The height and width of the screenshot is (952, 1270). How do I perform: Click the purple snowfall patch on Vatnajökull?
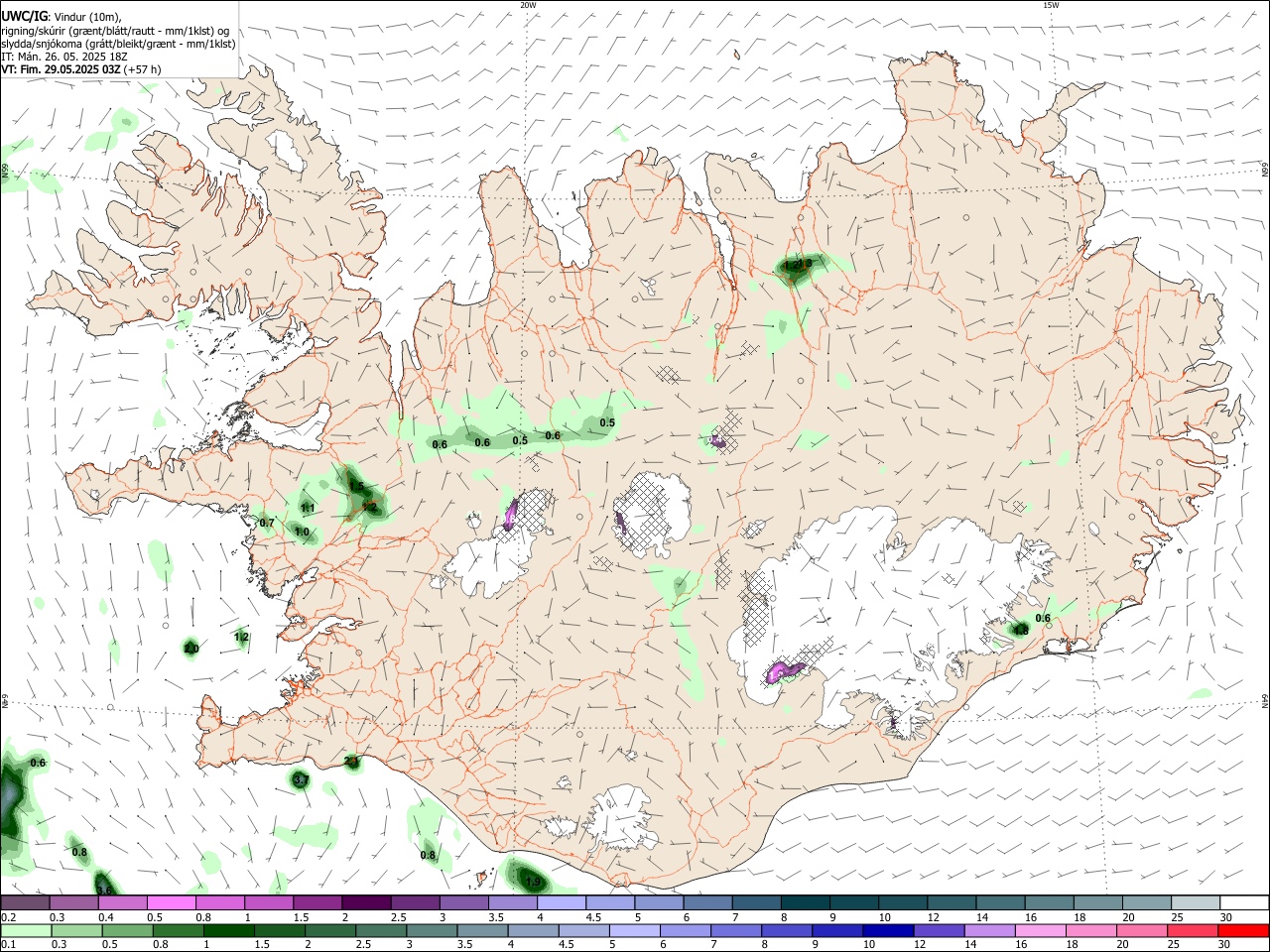785,671
